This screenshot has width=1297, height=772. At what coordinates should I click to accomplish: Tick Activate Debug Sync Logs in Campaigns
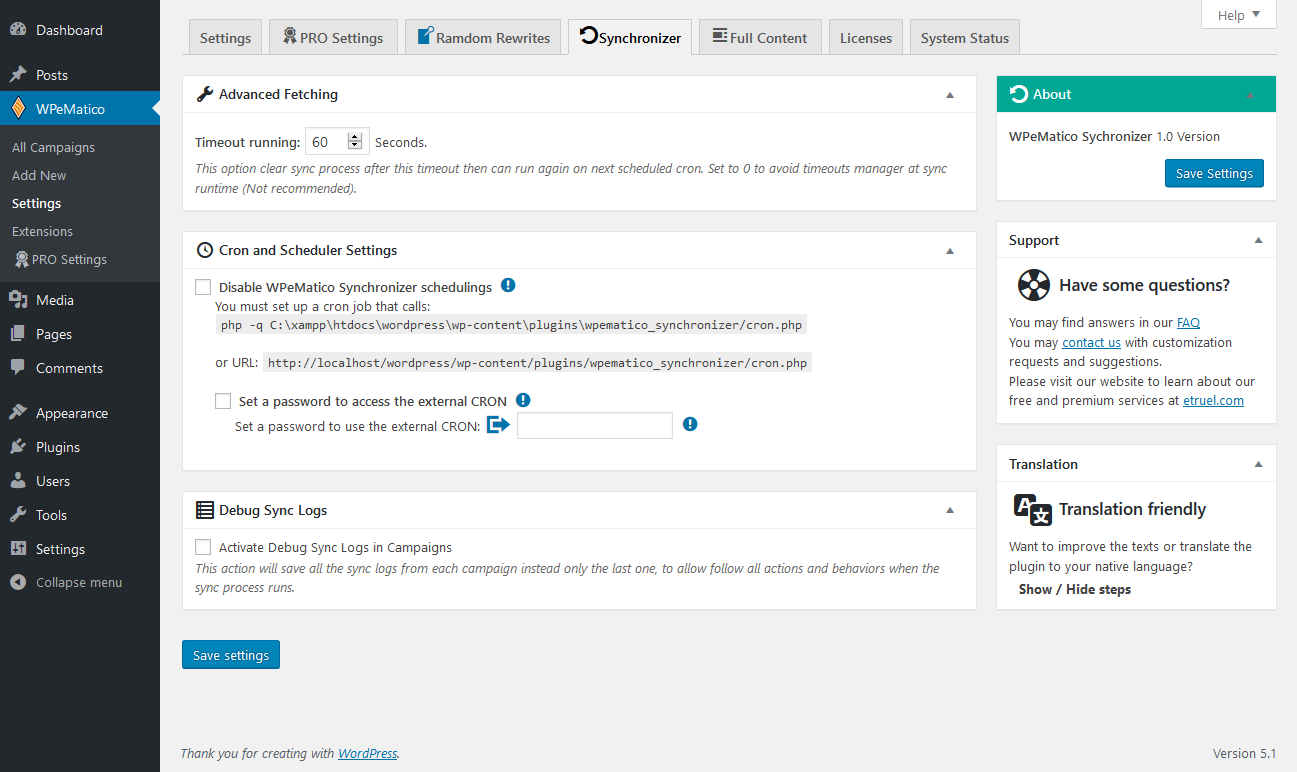point(203,547)
